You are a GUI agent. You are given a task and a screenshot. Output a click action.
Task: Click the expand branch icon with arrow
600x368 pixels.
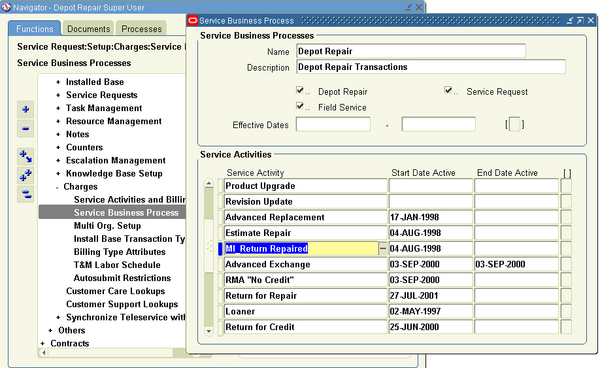click(x=26, y=156)
